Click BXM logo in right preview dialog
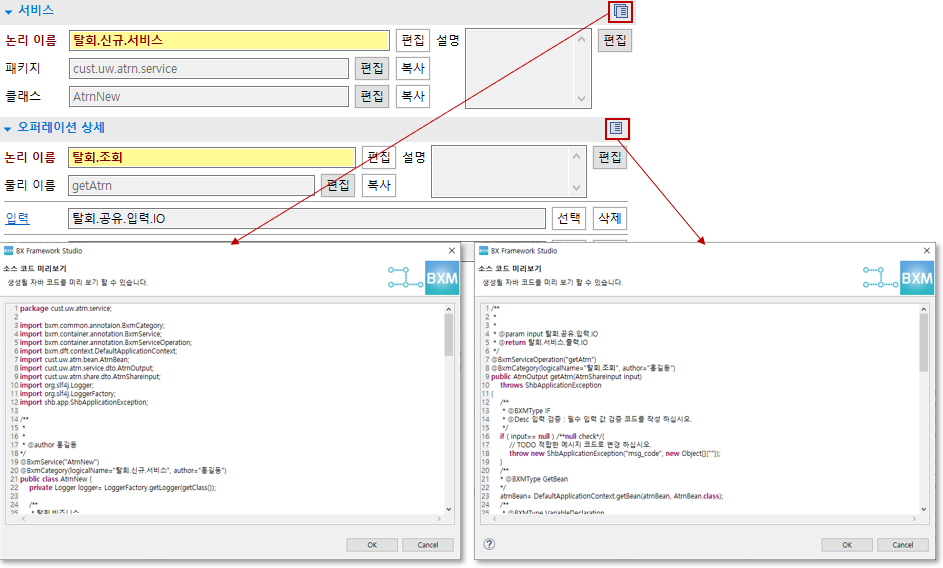943x568 pixels. tap(917, 277)
